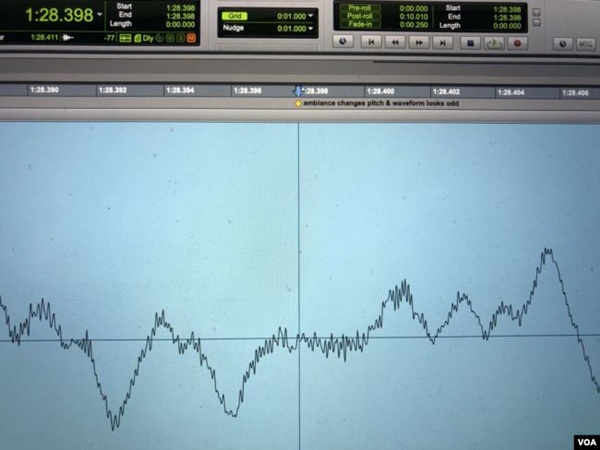Click the orange M button under main counter
The height and width of the screenshot is (450, 600).
pyautogui.click(x=191, y=37)
